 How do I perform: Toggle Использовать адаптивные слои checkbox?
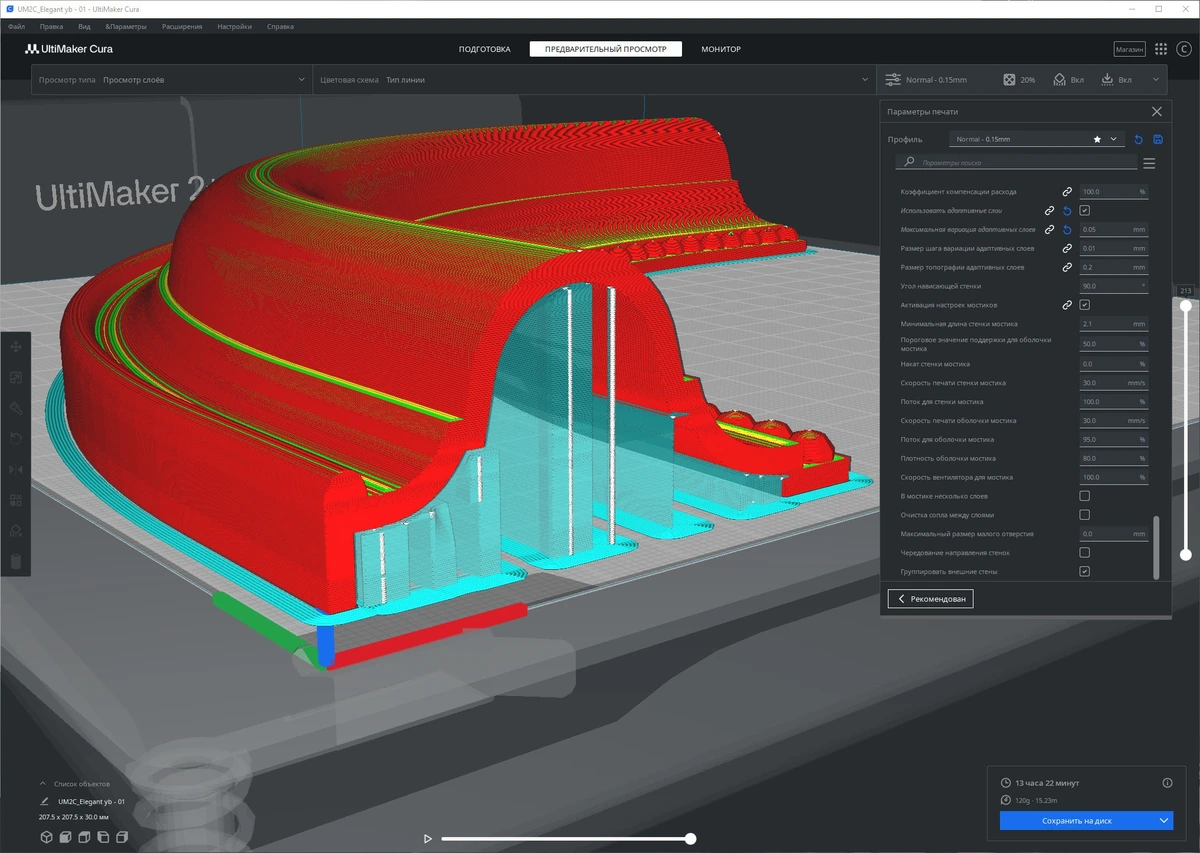[1085, 211]
